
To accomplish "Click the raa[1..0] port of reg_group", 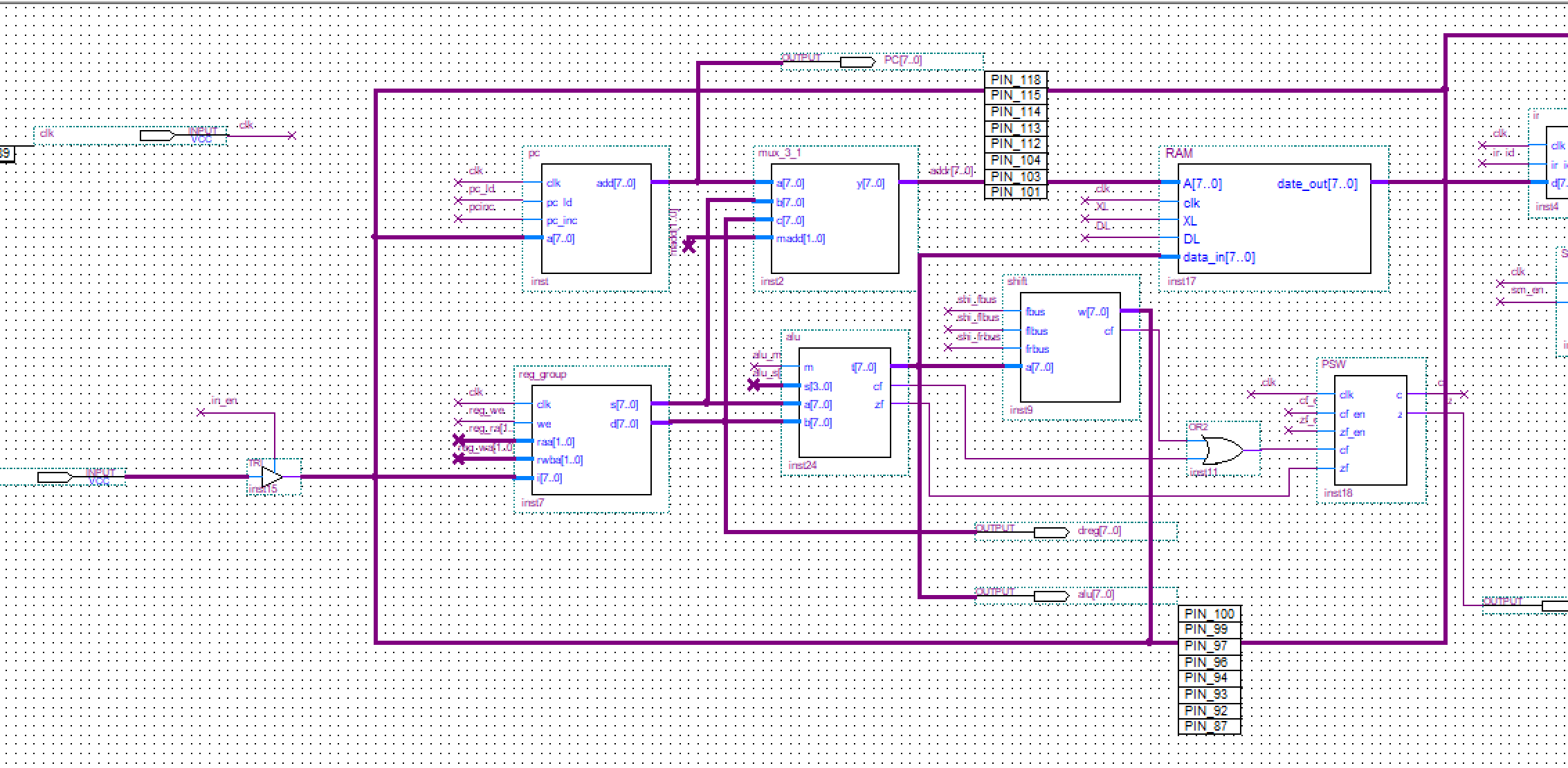I will pos(556,442).
